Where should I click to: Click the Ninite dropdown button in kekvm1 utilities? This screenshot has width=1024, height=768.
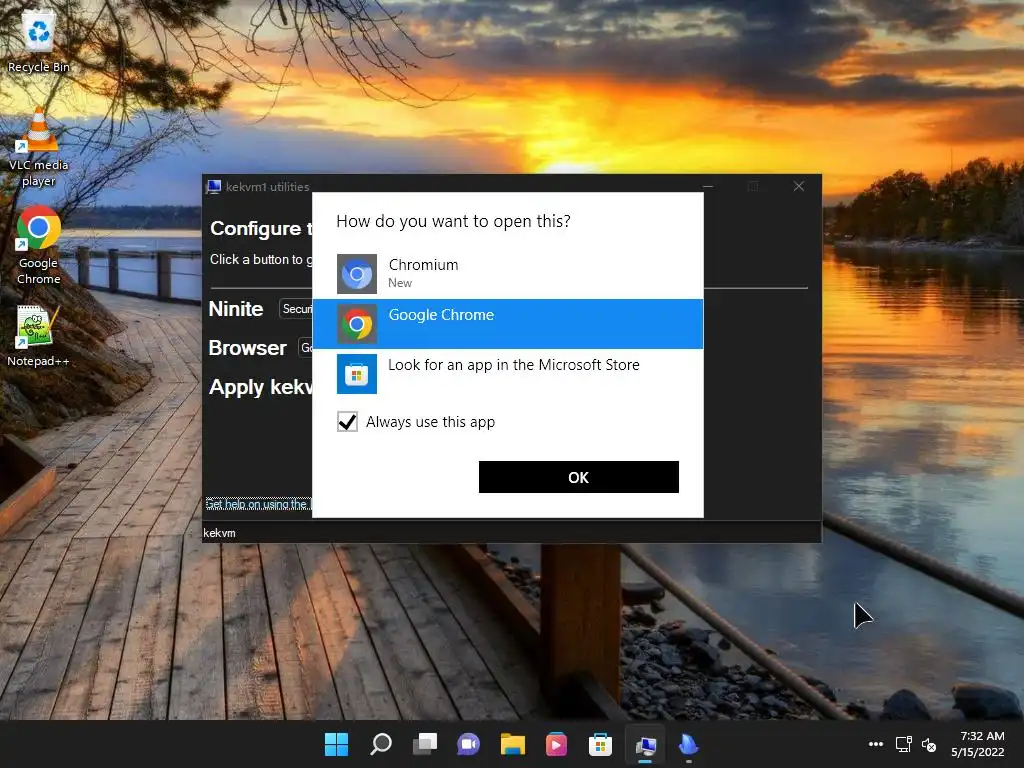[x=296, y=308]
